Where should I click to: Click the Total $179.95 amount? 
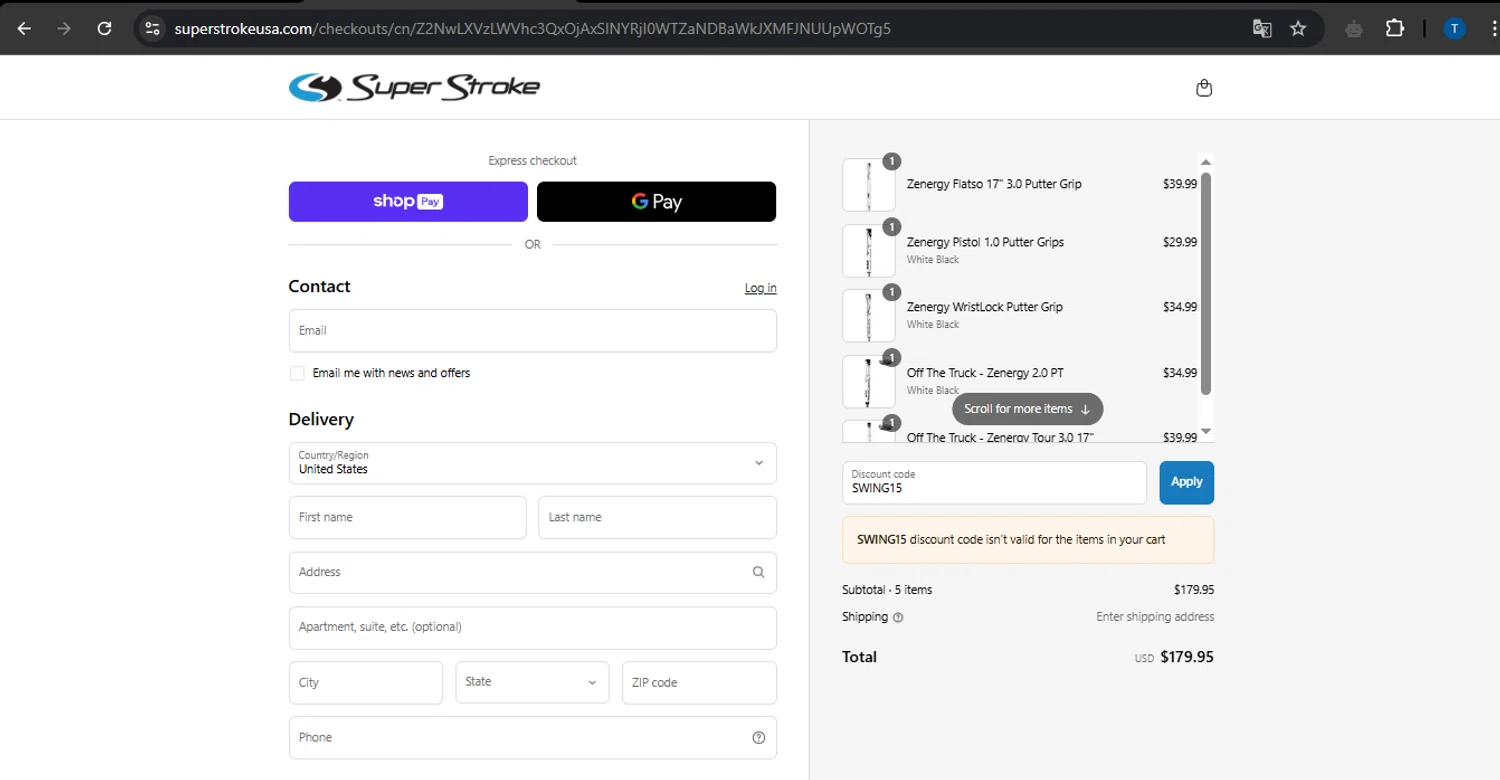click(x=1187, y=657)
